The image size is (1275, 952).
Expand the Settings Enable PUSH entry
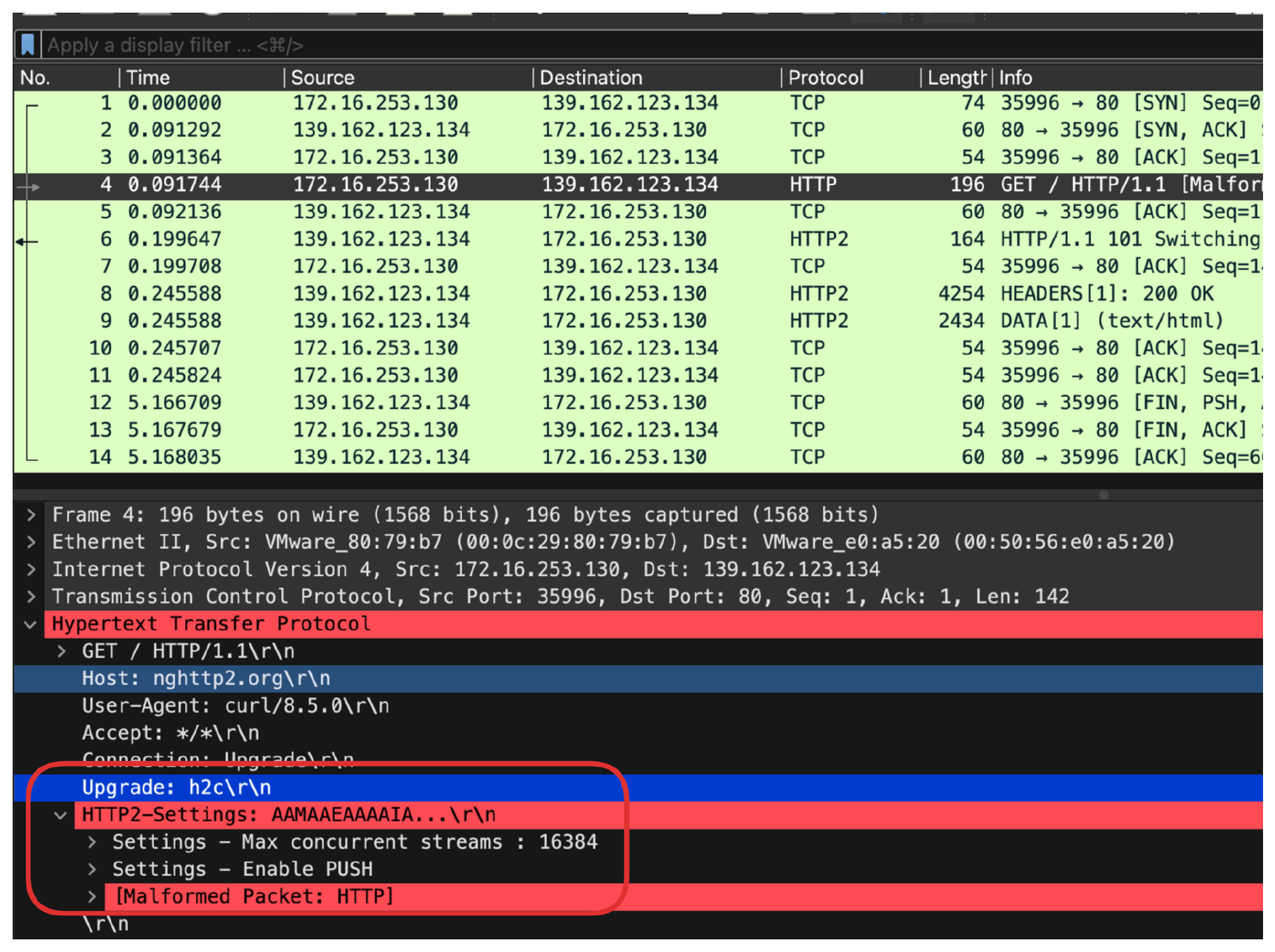coord(92,869)
